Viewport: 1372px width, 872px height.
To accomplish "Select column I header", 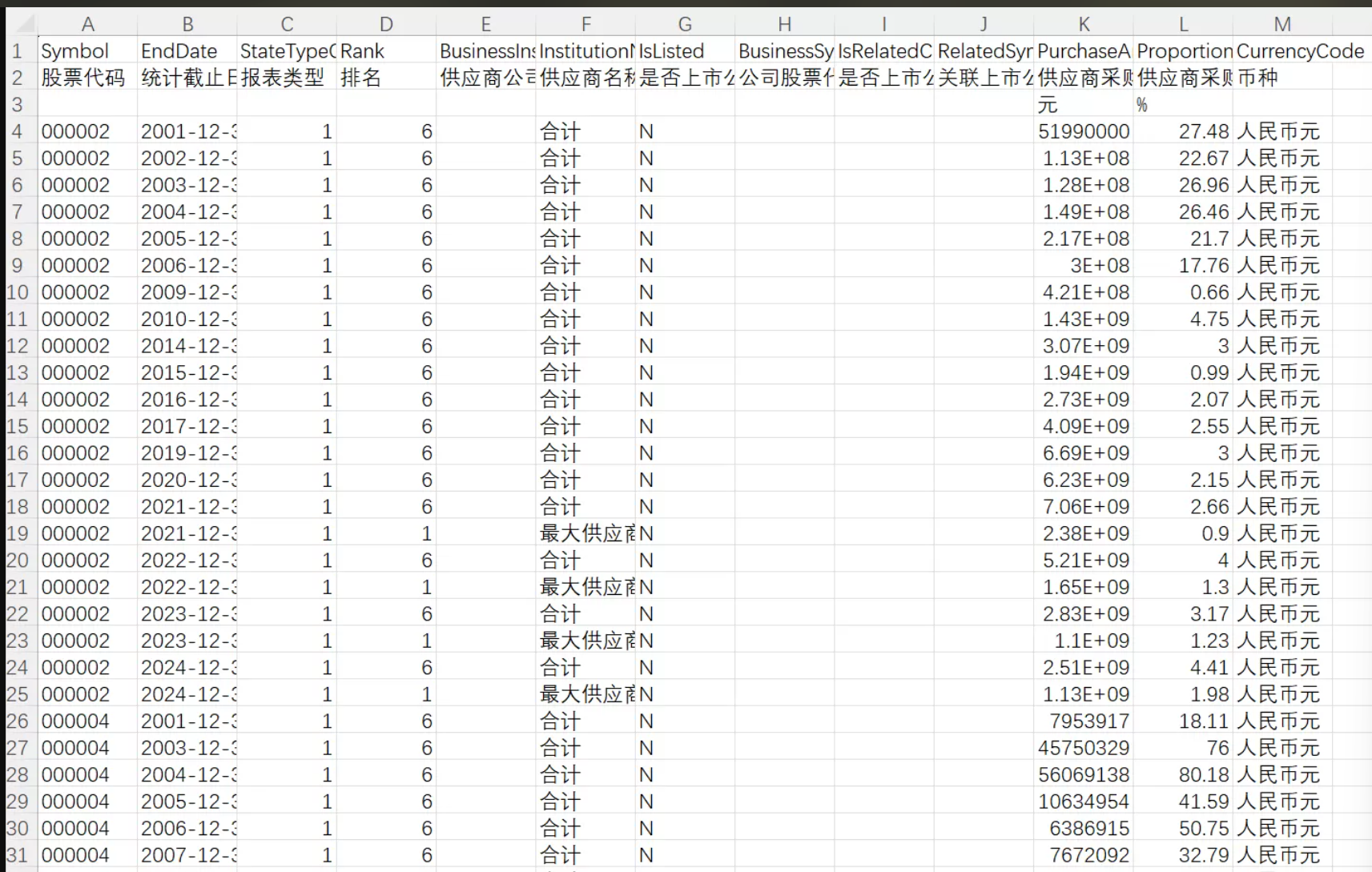I will point(884,25).
